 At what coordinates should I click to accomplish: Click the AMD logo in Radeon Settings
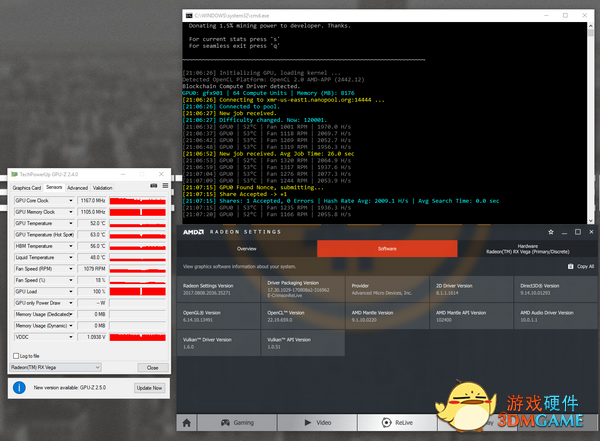coord(193,232)
